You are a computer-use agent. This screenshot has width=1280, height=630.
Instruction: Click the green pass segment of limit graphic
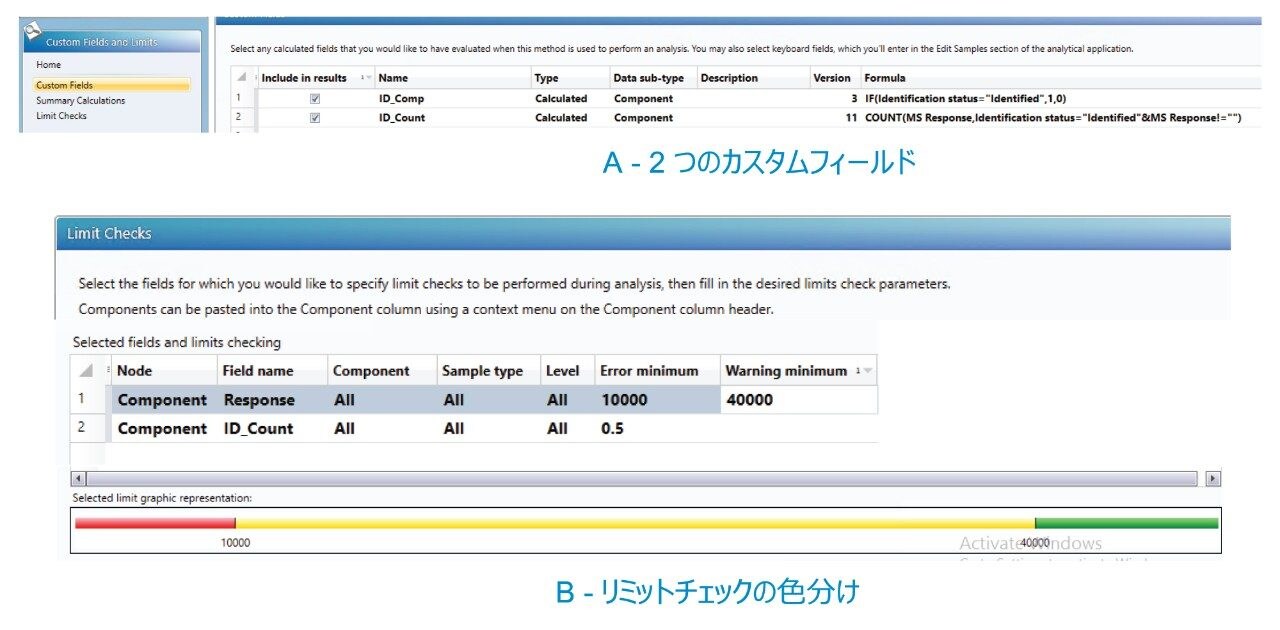[x=1127, y=523]
